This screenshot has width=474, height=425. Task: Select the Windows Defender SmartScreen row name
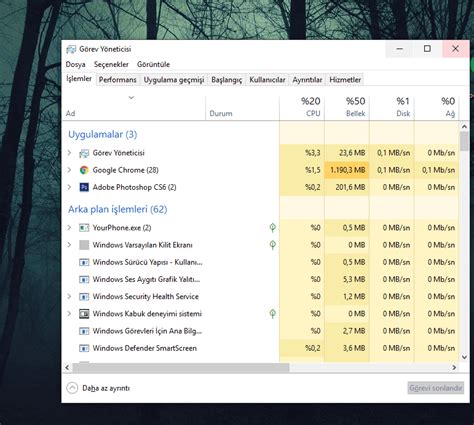tap(145, 348)
